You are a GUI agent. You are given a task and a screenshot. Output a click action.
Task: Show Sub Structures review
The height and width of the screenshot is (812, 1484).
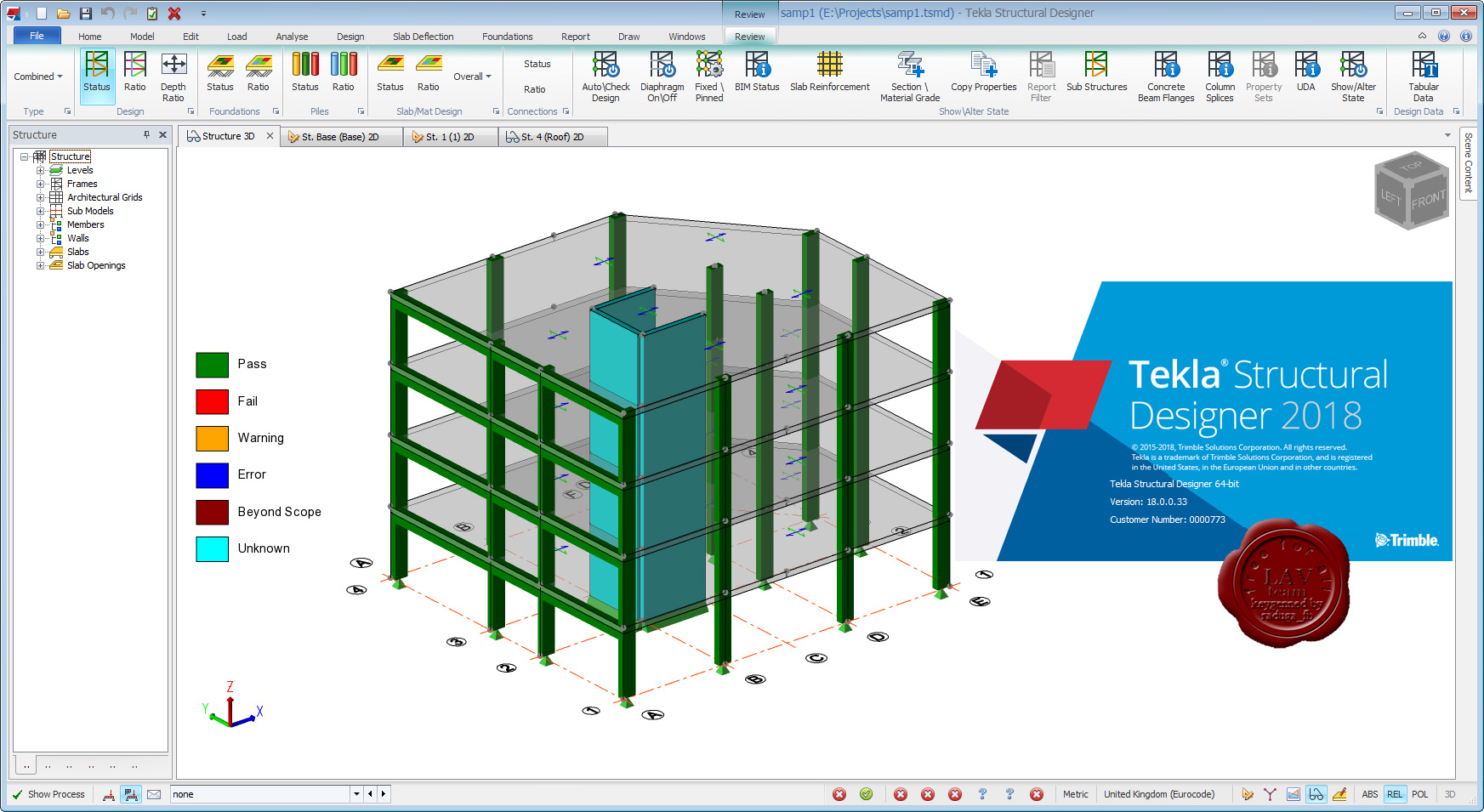[1097, 72]
